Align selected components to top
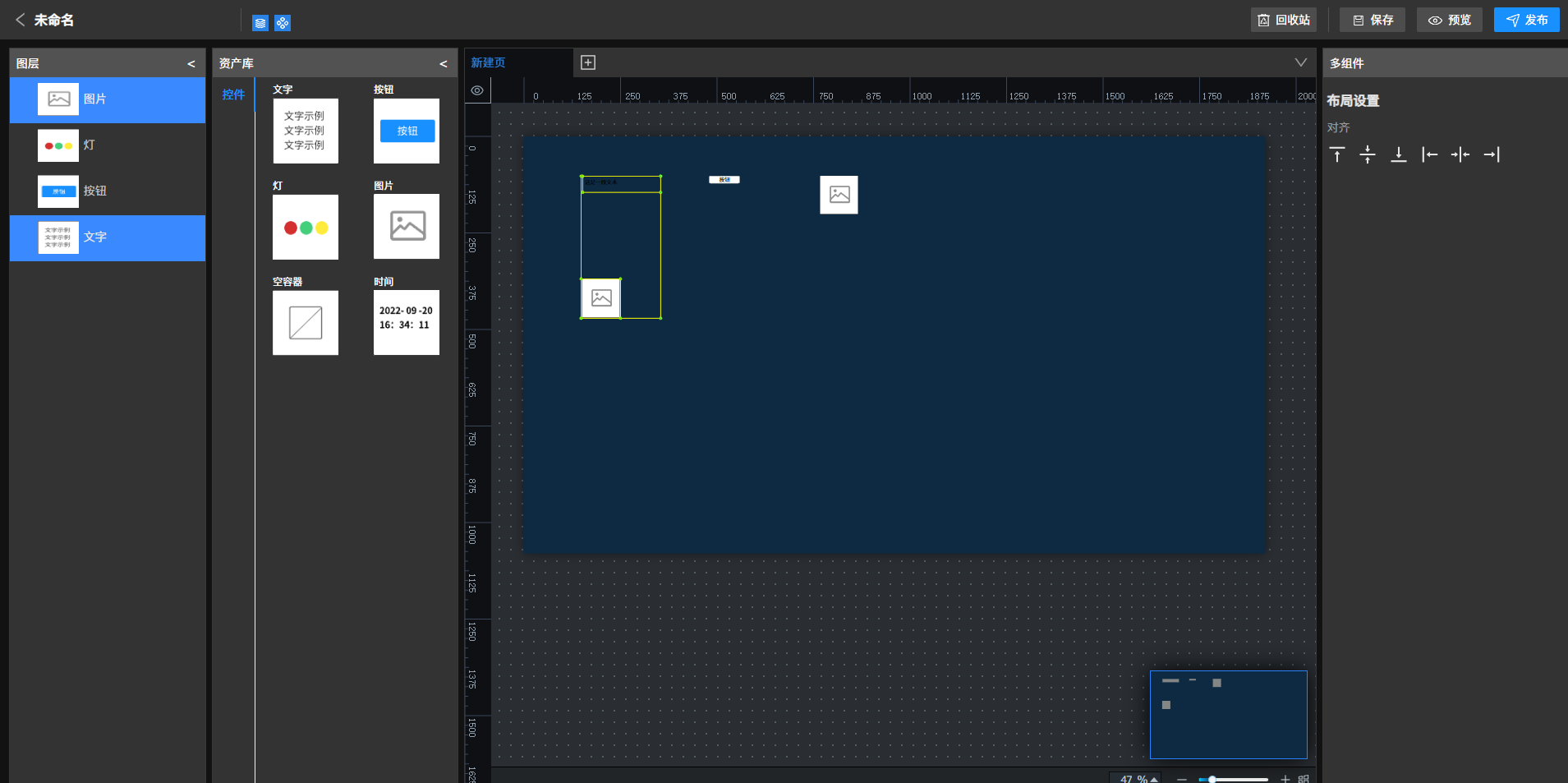Viewport: 1568px width, 783px height. click(x=1337, y=154)
